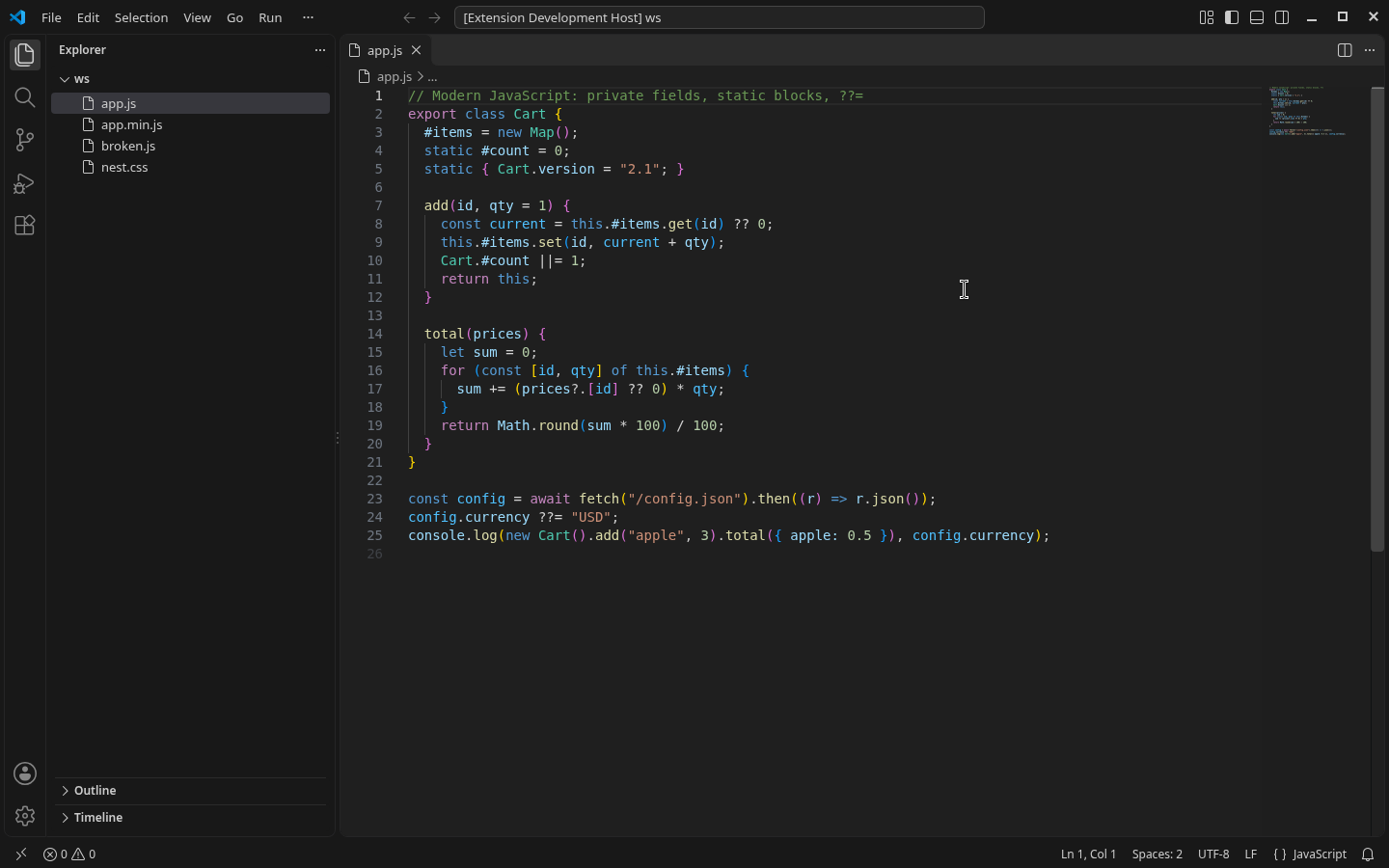The image size is (1389, 868).
Task: Click Ln 1, Col 1 in status bar
Action: [1088, 854]
